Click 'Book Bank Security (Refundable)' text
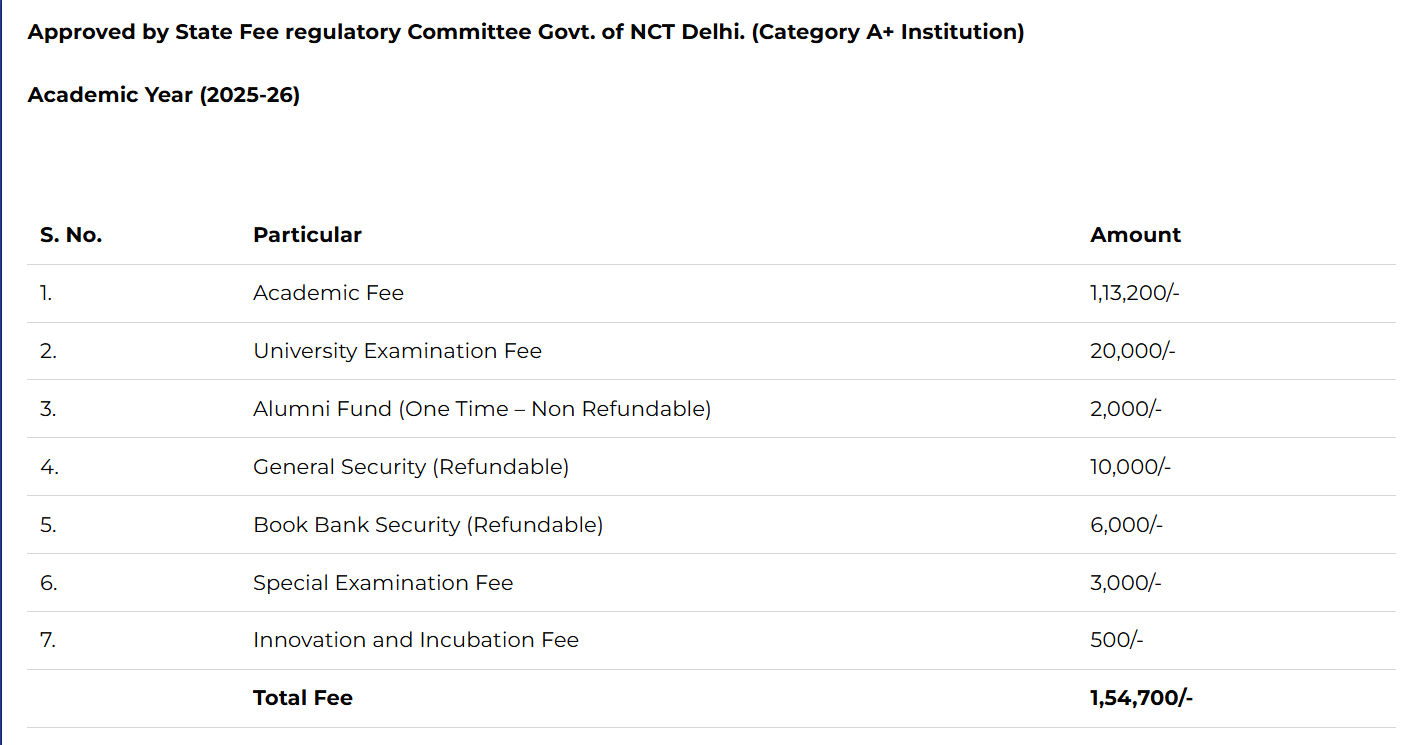Viewport: 1419px width, 745px height. pyautogui.click(x=428, y=525)
